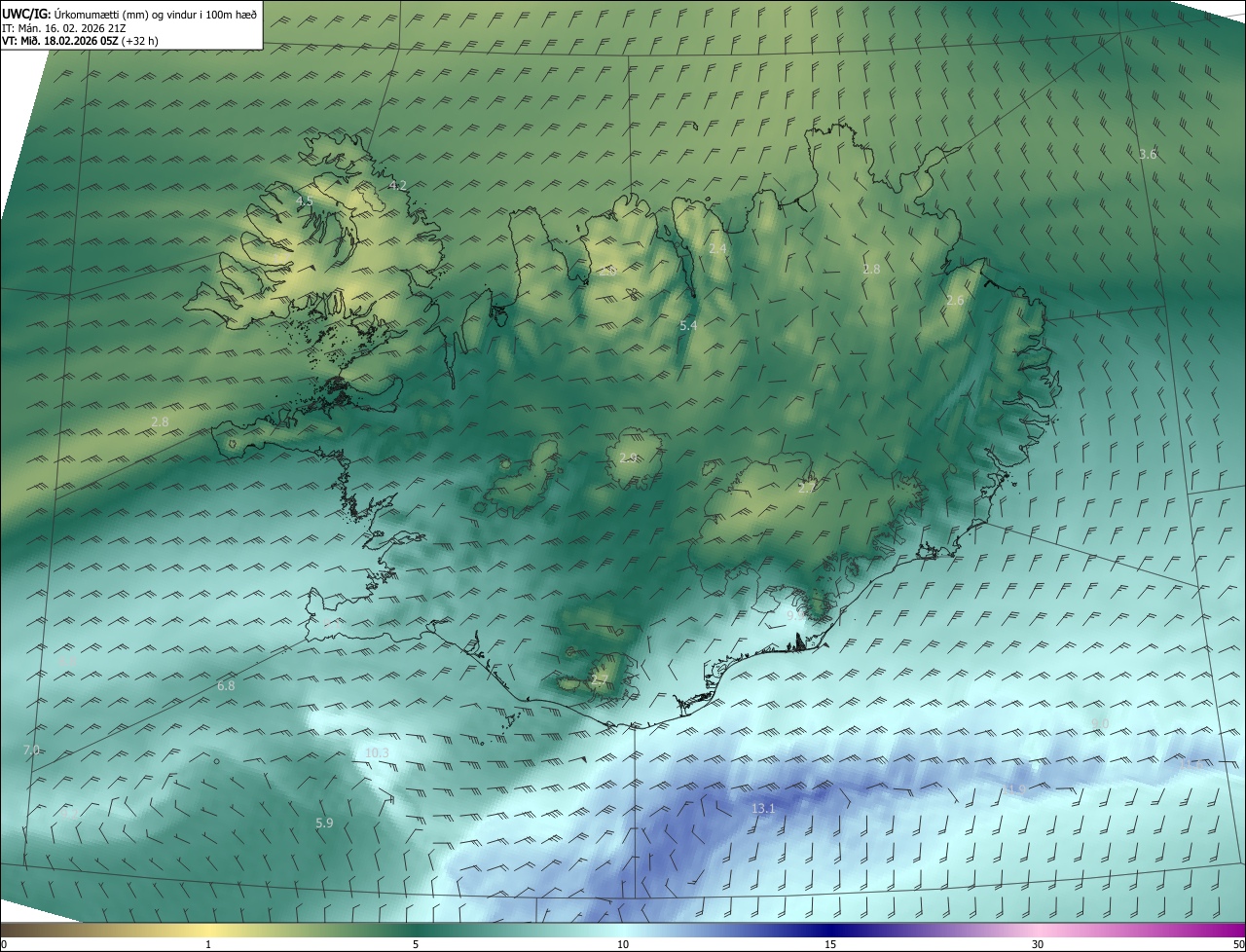Click the valid time "VT: Mið. 18.02.2026 05Z"

61,41
